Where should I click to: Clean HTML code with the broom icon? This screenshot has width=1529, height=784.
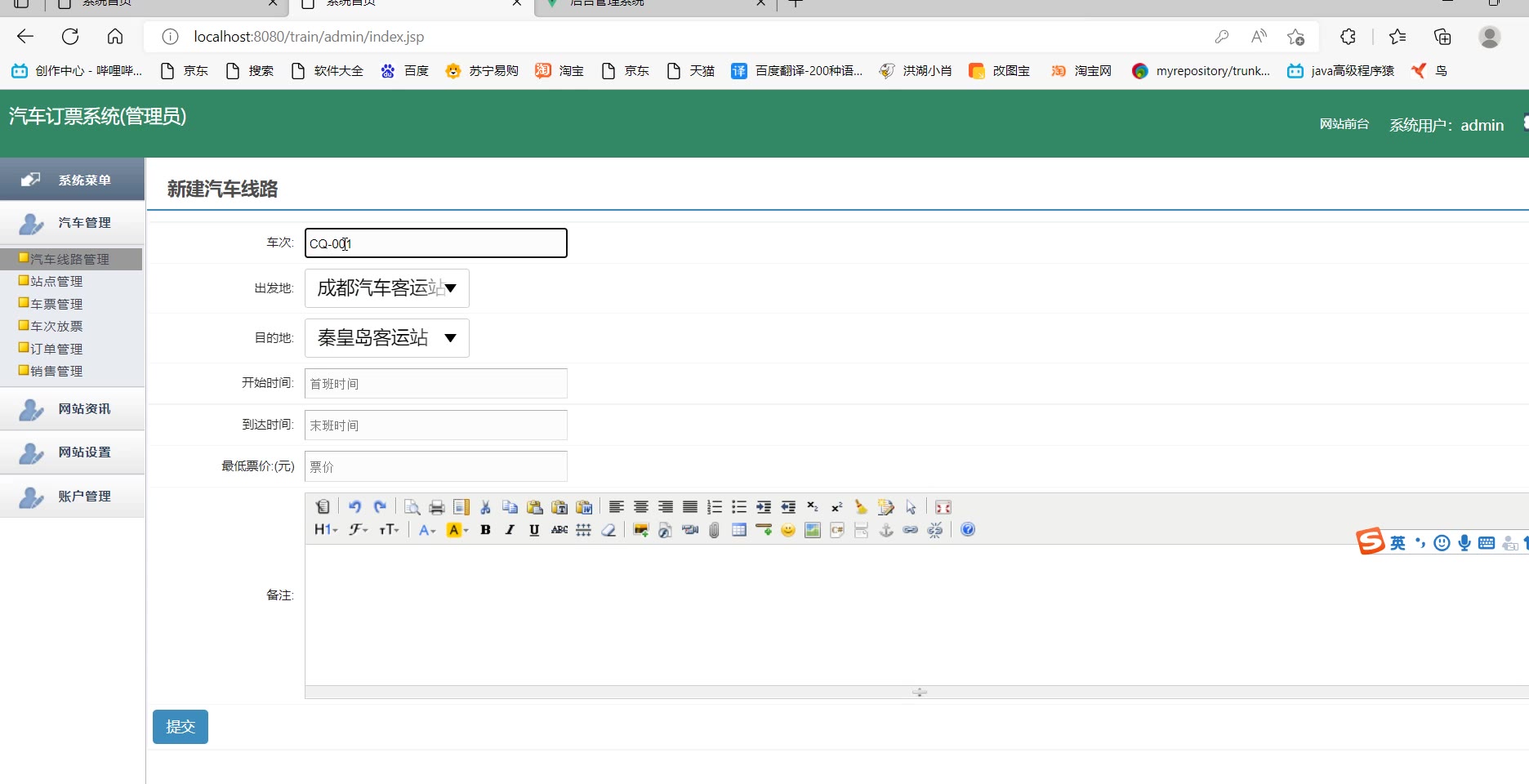[x=862, y=507]
